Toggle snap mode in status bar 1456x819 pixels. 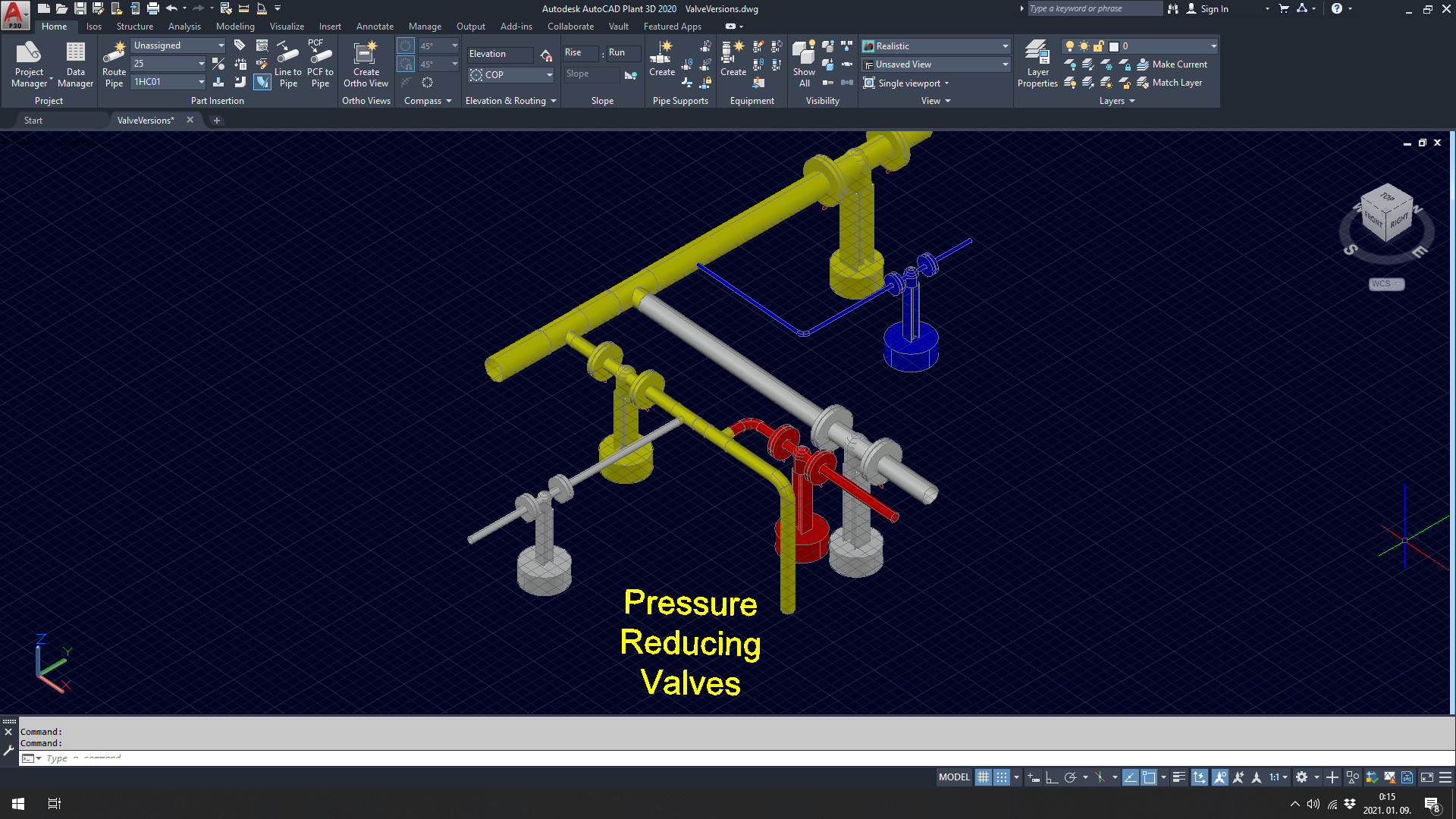[x=1002, y=777]
